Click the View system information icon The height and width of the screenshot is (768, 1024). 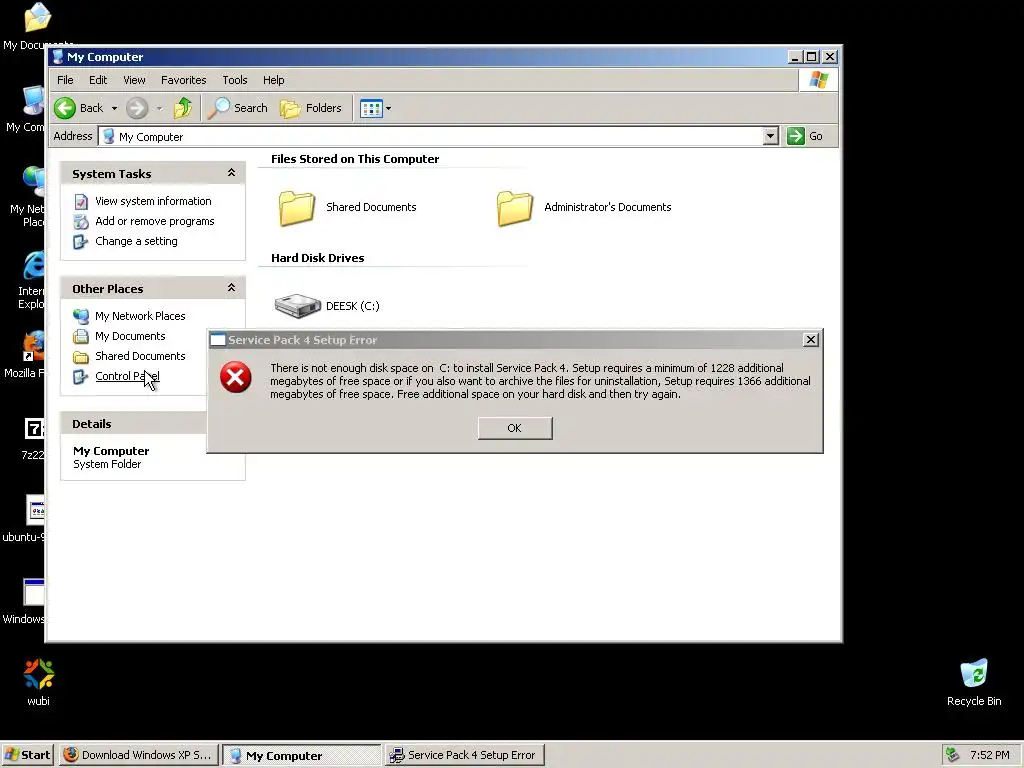click(x=81, y=202)
